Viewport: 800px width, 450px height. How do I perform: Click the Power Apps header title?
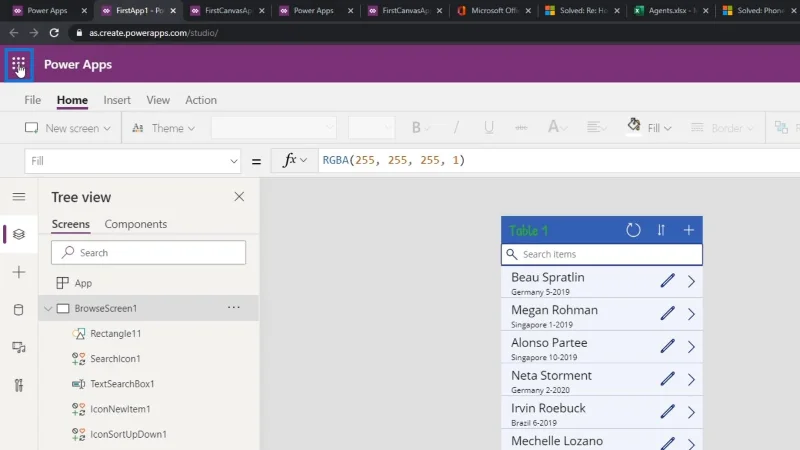[x=78, y=65]
